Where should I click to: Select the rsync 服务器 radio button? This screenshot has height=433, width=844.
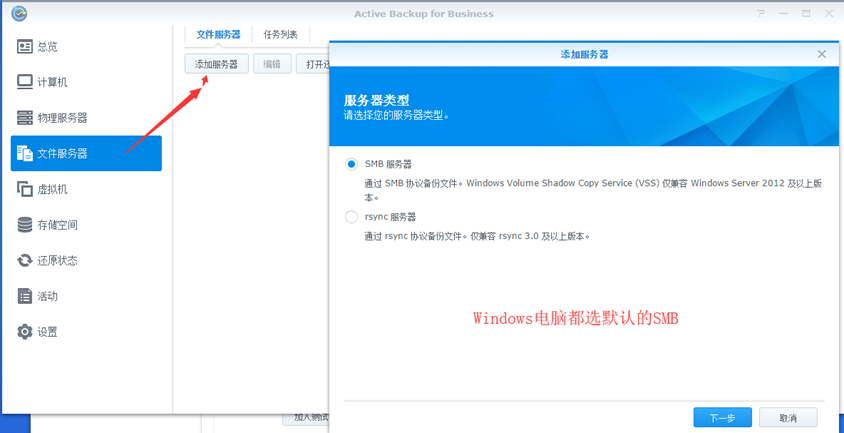point(351,217)
